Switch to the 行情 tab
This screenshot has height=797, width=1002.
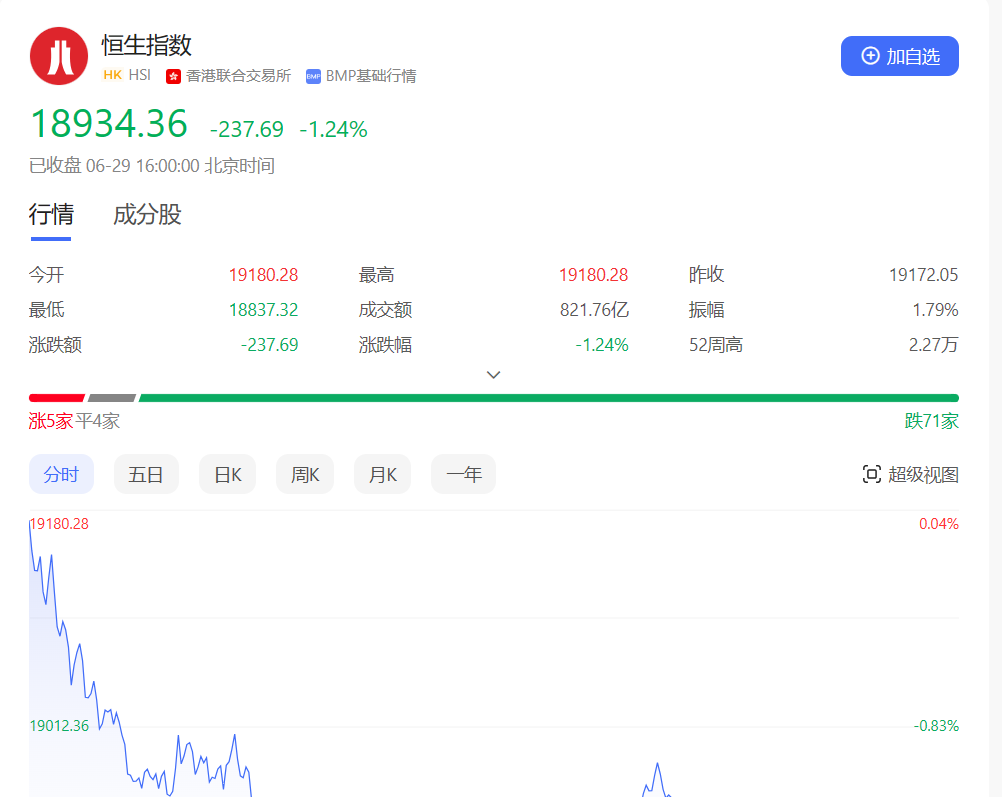pos(51,215)
